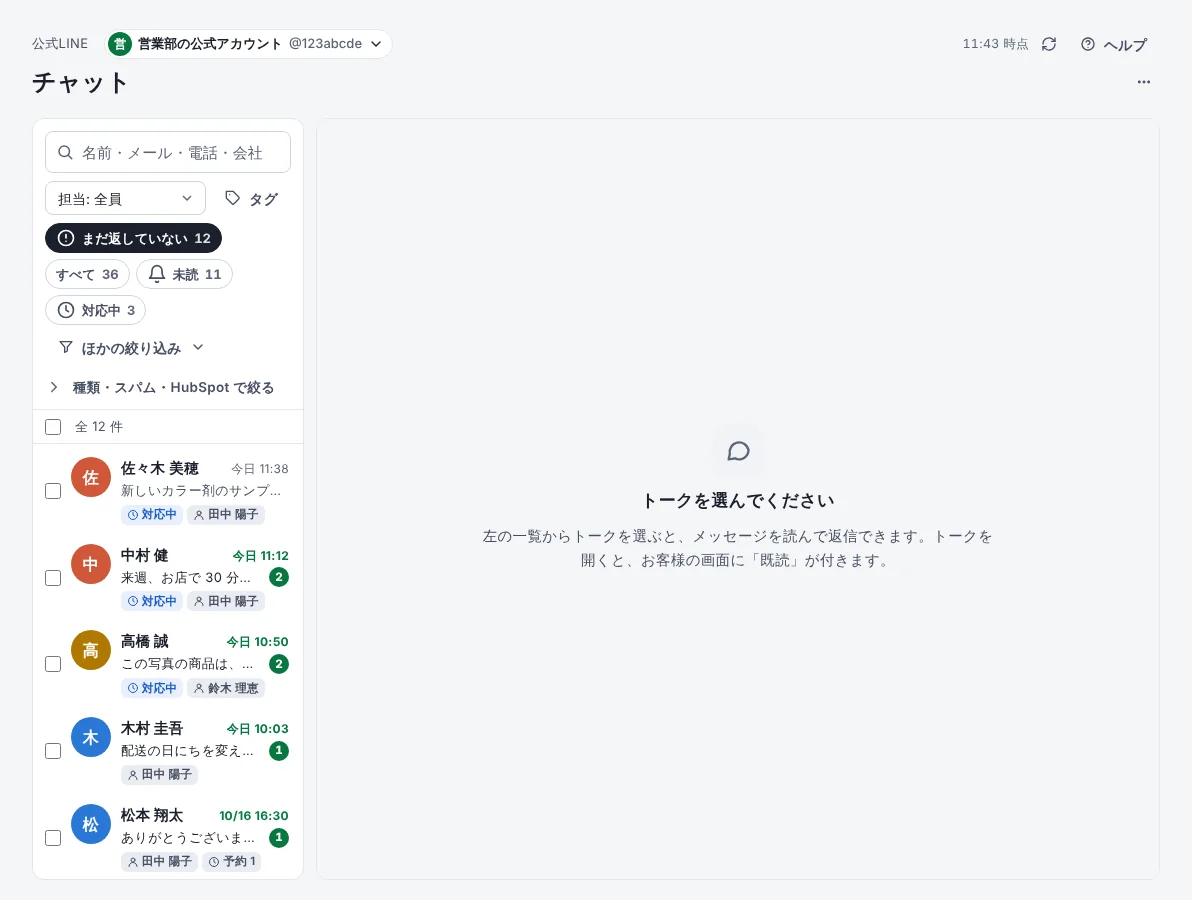Open the 営業部の公式アカウント account switcher

(x=248, y=44)
